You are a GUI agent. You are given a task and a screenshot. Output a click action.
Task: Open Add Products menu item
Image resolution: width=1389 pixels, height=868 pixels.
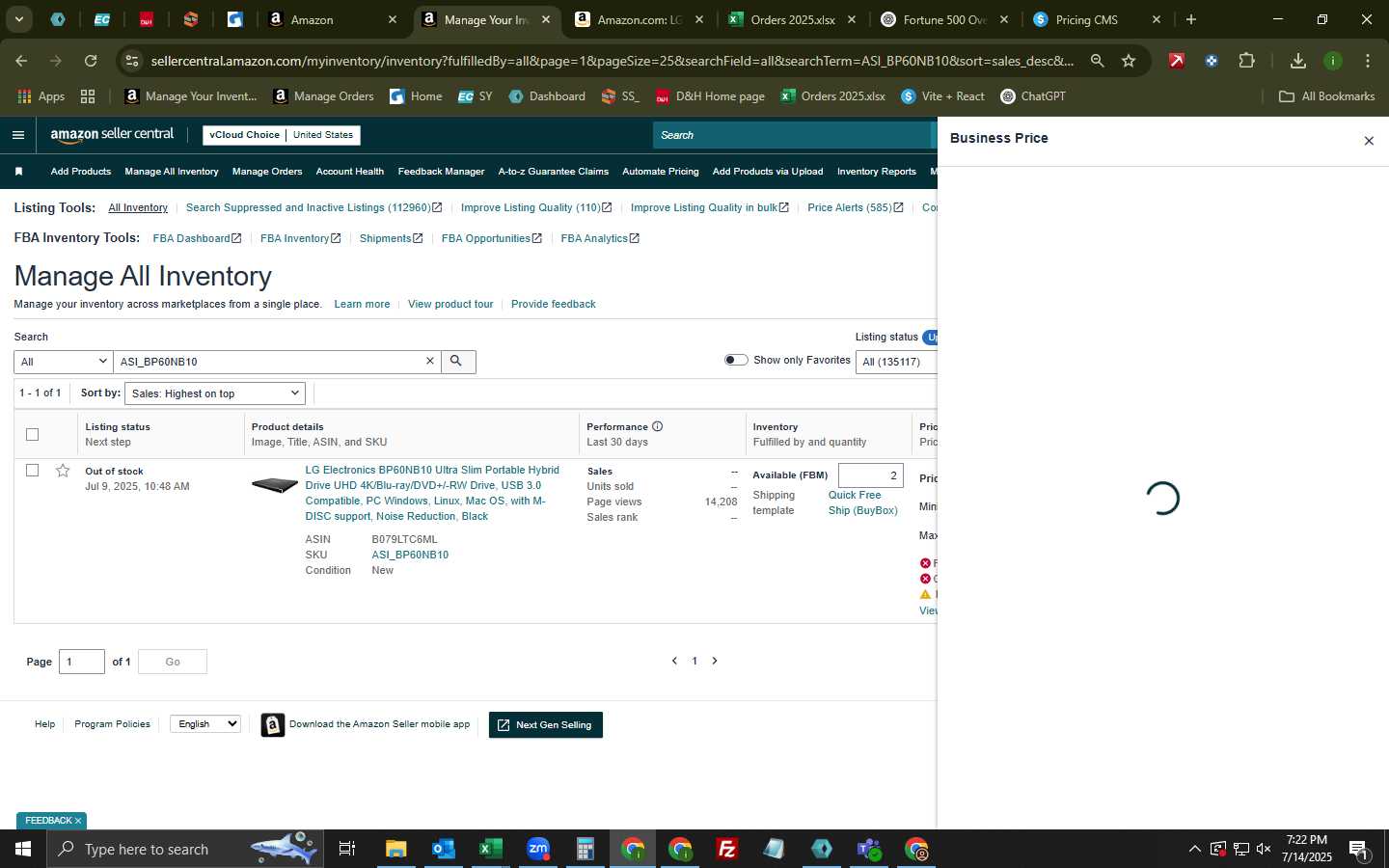coord(81,172)
